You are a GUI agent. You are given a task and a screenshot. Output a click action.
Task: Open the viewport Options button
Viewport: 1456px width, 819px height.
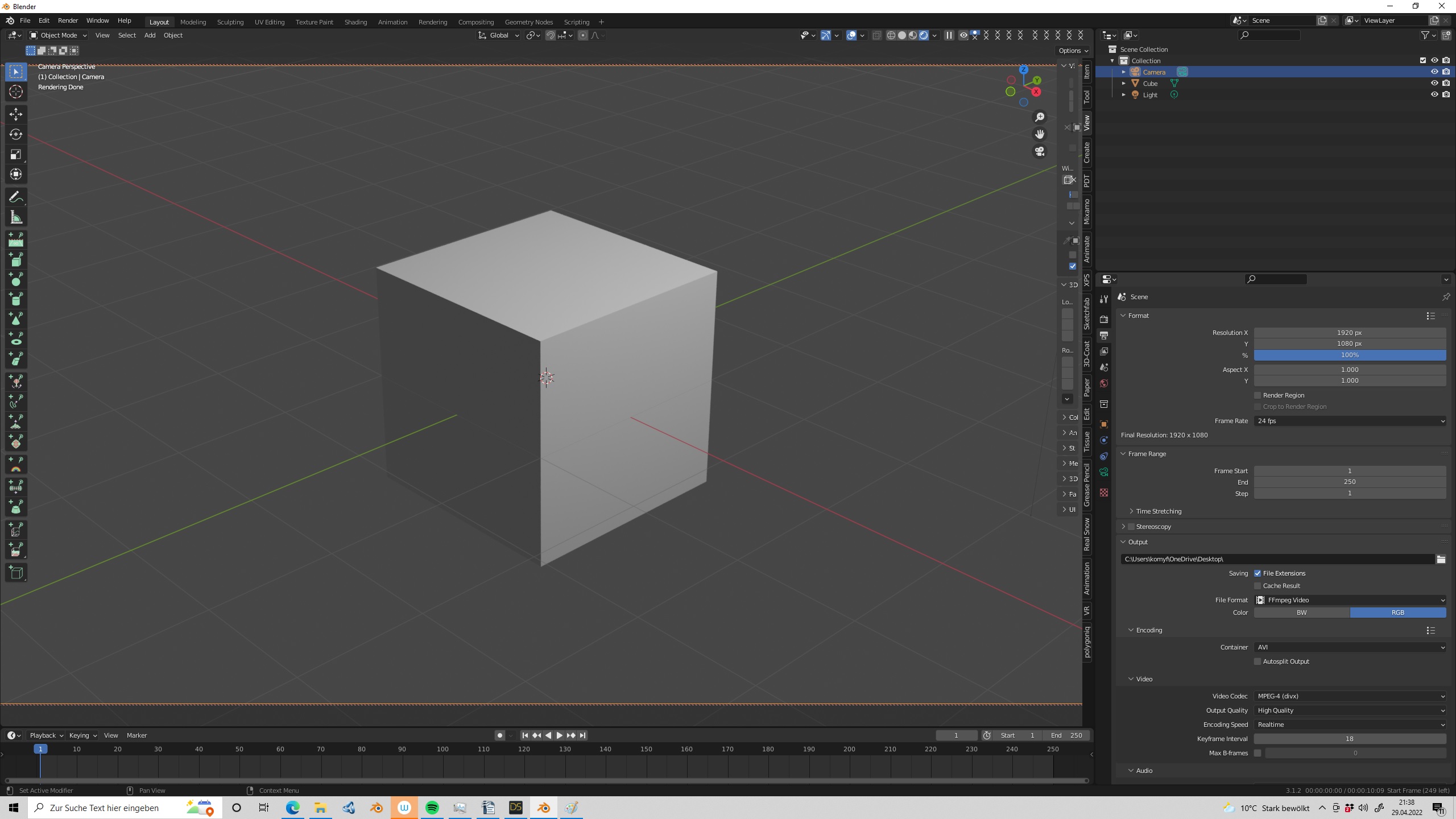tap(1073, 51)
